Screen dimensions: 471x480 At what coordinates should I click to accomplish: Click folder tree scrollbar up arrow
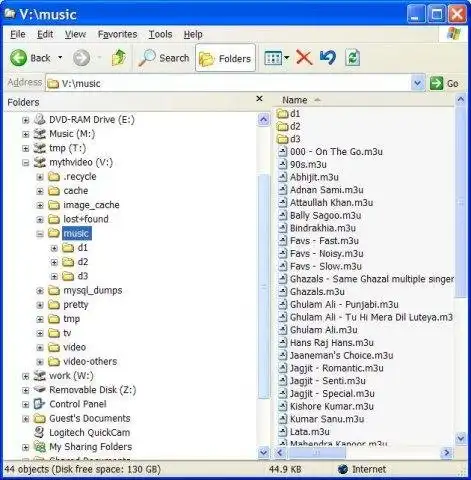(x=264, y=120)
